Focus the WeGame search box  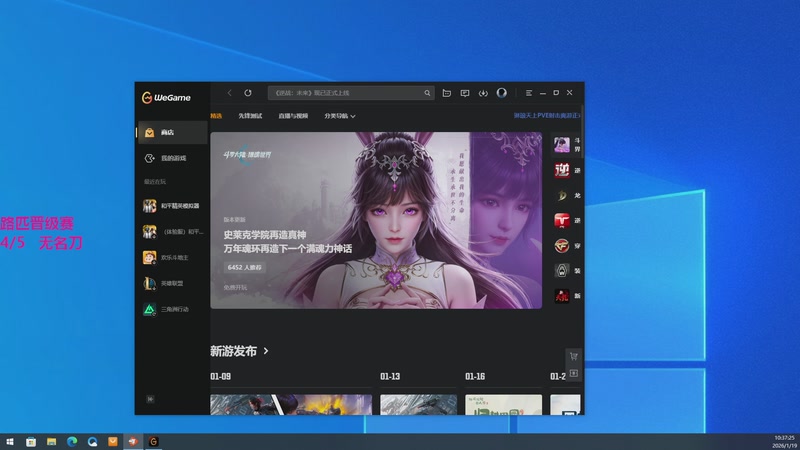click(x=351, y=93)
